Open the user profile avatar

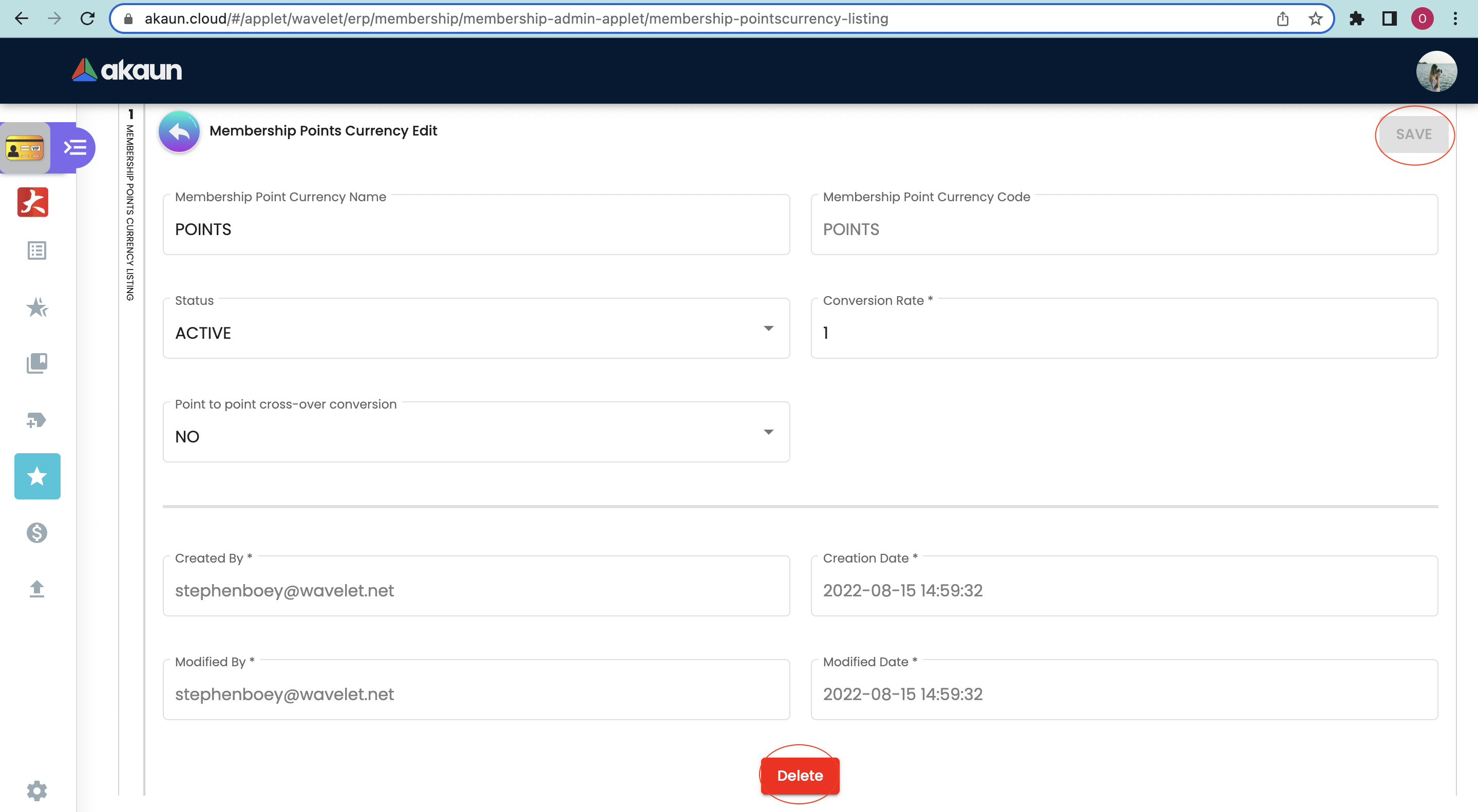point(1435,71)
